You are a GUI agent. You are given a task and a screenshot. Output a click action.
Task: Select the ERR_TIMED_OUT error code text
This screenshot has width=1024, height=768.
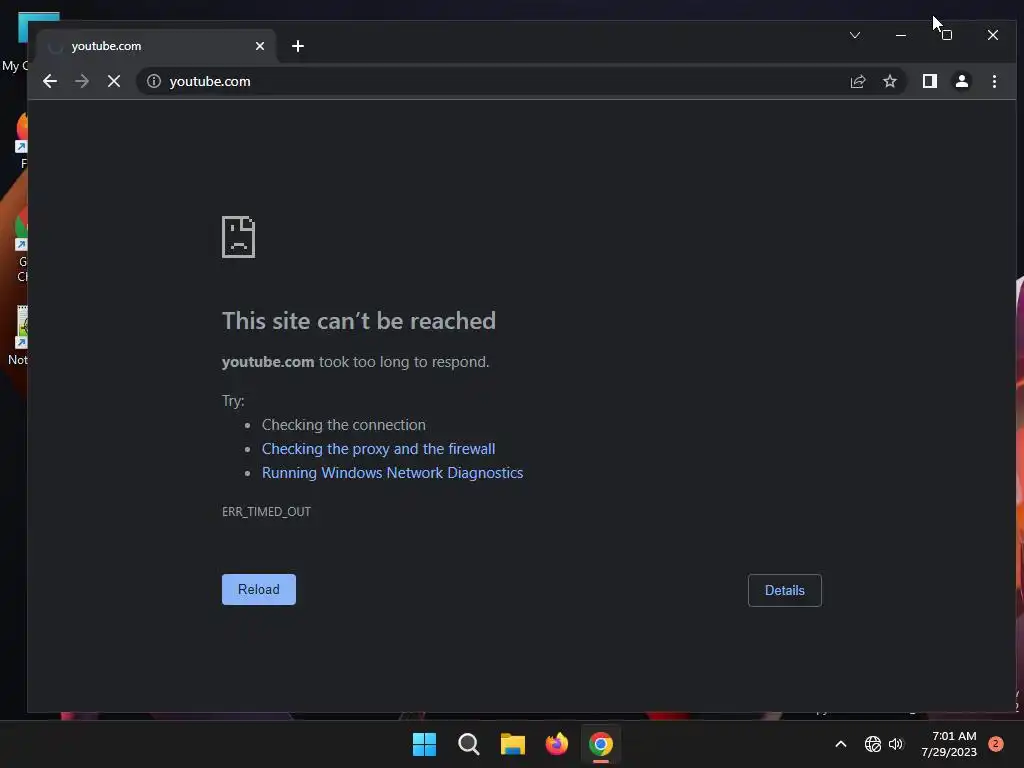point(266,511)
